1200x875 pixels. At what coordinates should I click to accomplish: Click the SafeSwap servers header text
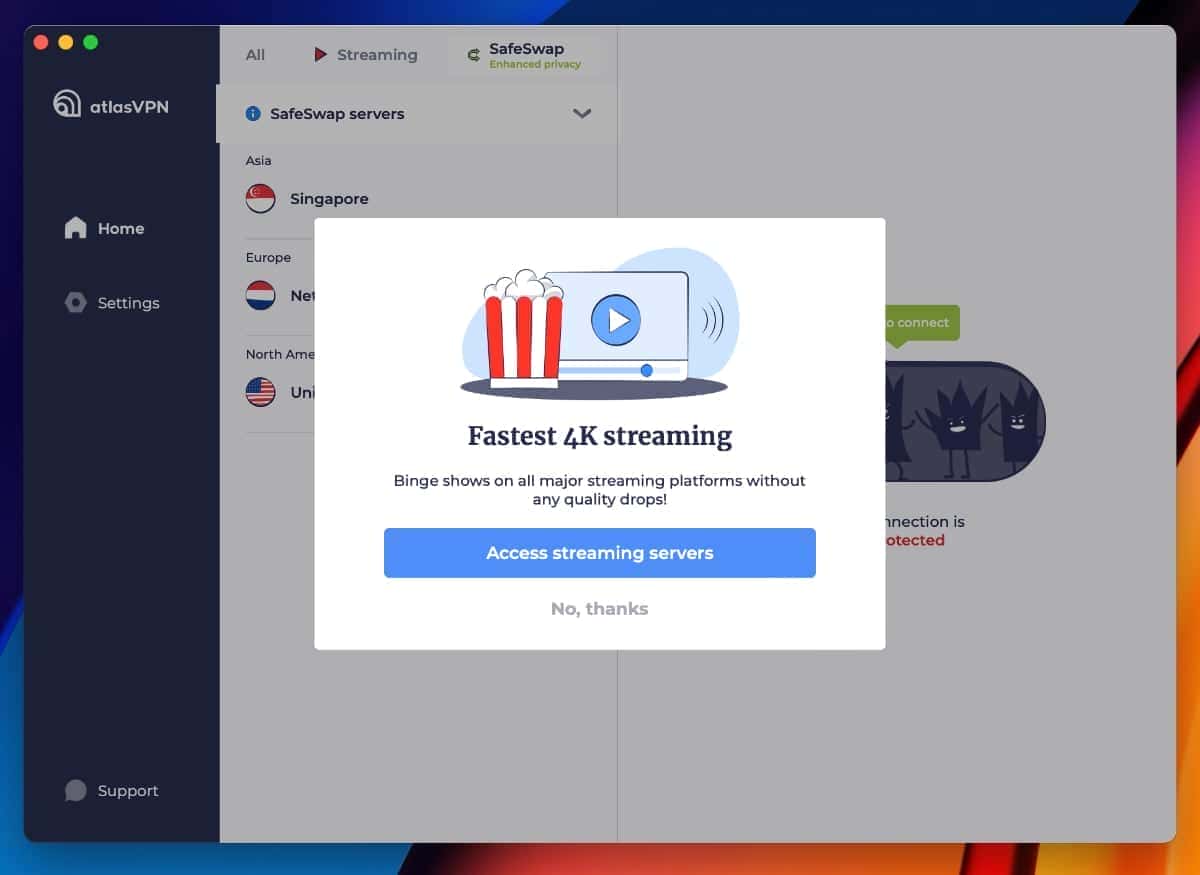coord(337,114)
